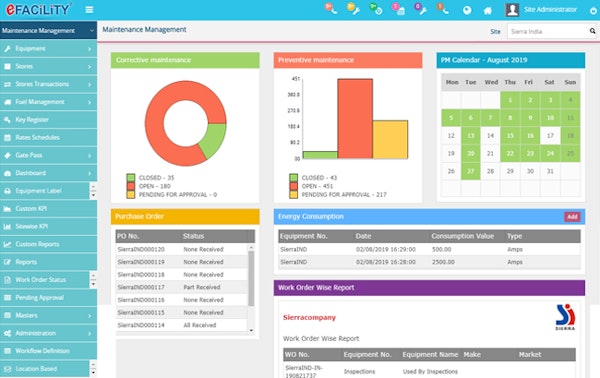
Task: Click the Add button in Energy Consumption
Action: (x=572, y=217)
